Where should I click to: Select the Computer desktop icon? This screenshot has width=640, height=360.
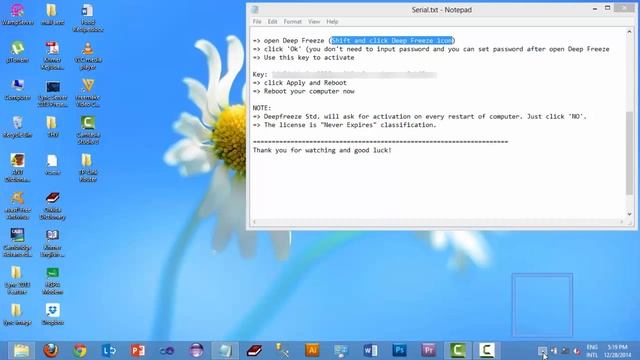17,89
